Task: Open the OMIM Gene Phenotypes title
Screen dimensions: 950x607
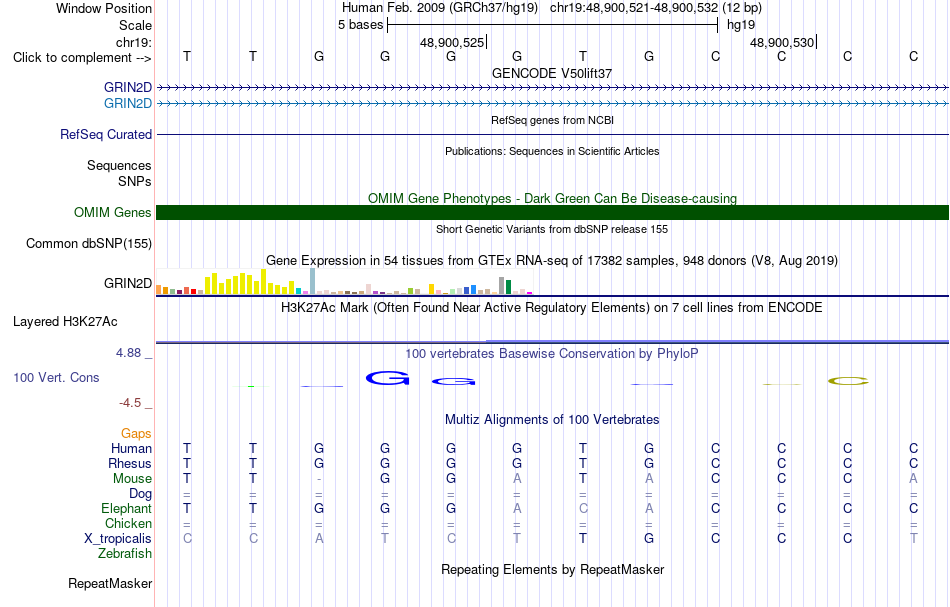Action: click(552, 198)
